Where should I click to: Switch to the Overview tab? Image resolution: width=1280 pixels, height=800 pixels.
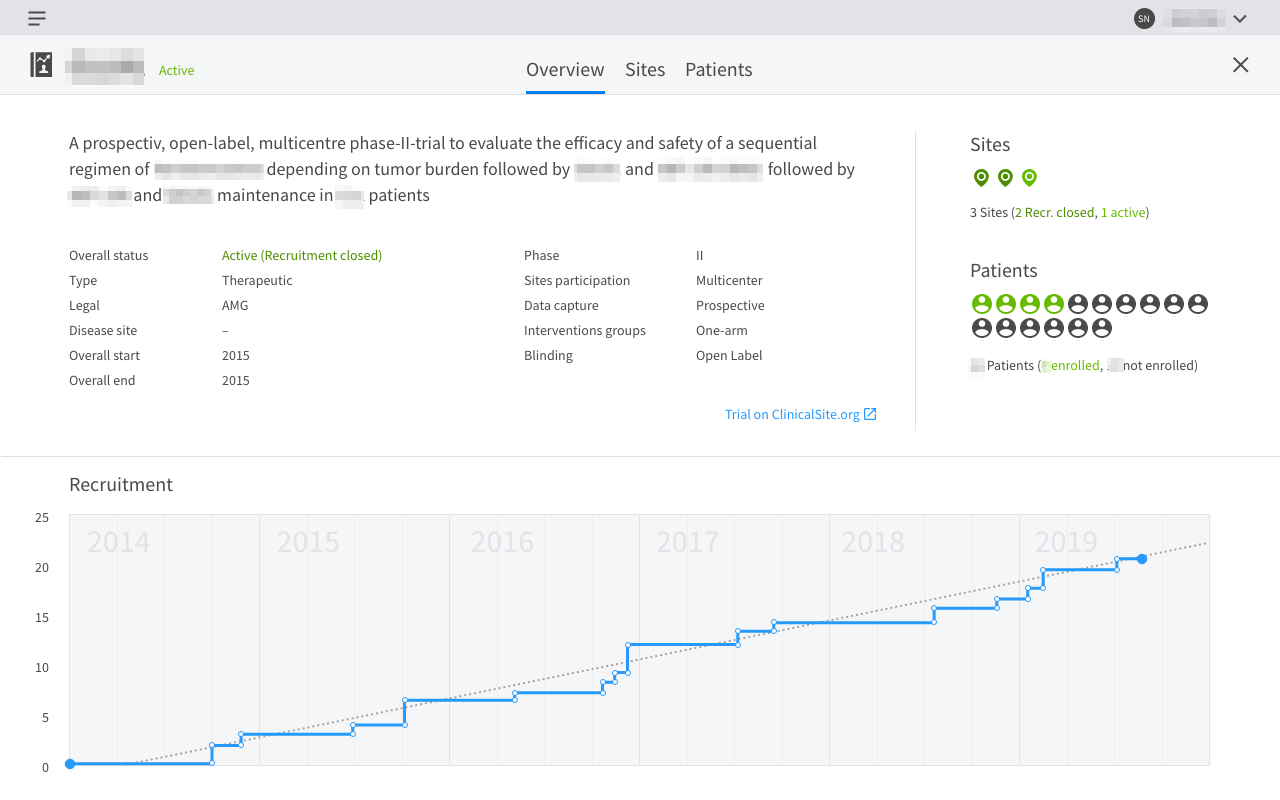565,69
